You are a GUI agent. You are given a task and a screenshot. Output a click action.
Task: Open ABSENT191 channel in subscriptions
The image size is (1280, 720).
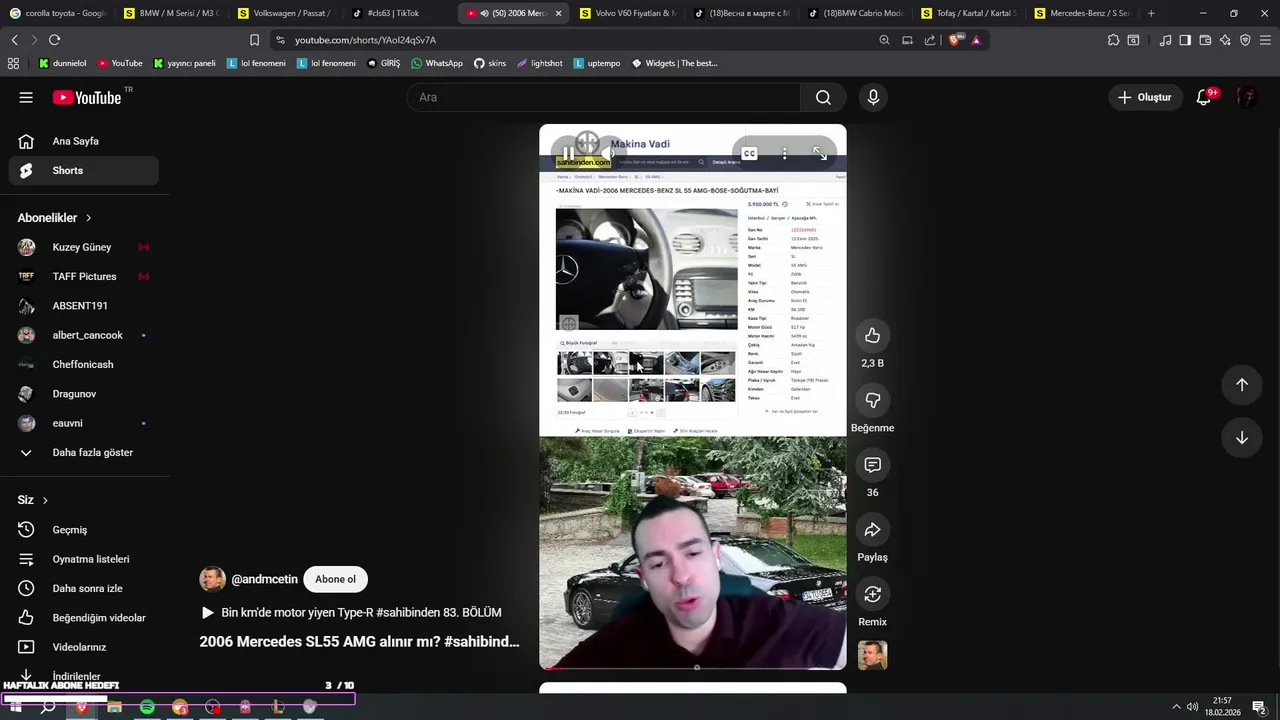(84, 306)
